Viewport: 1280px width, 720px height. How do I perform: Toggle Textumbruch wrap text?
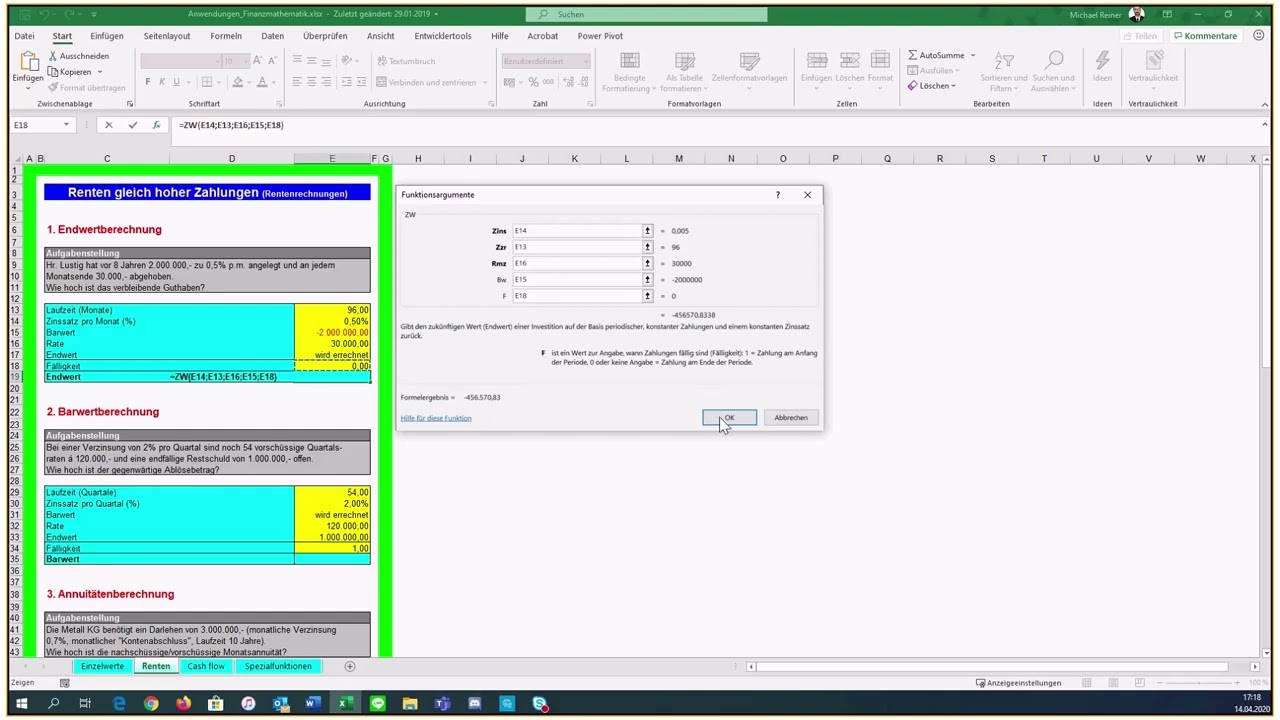[x=406, y=61]
